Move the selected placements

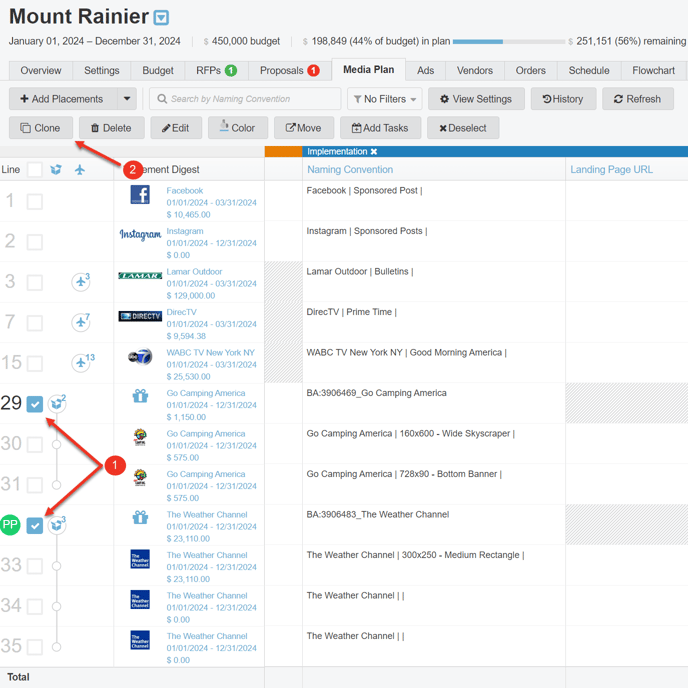(304, 128)
